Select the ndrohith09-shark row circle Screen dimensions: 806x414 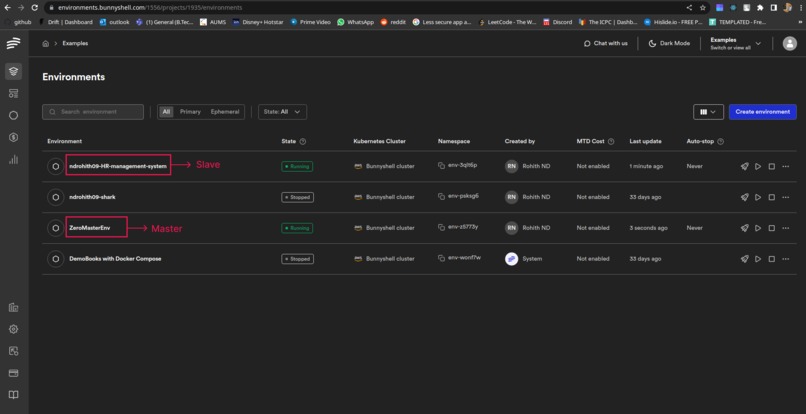pyautogui.click(x=56, y=197)
